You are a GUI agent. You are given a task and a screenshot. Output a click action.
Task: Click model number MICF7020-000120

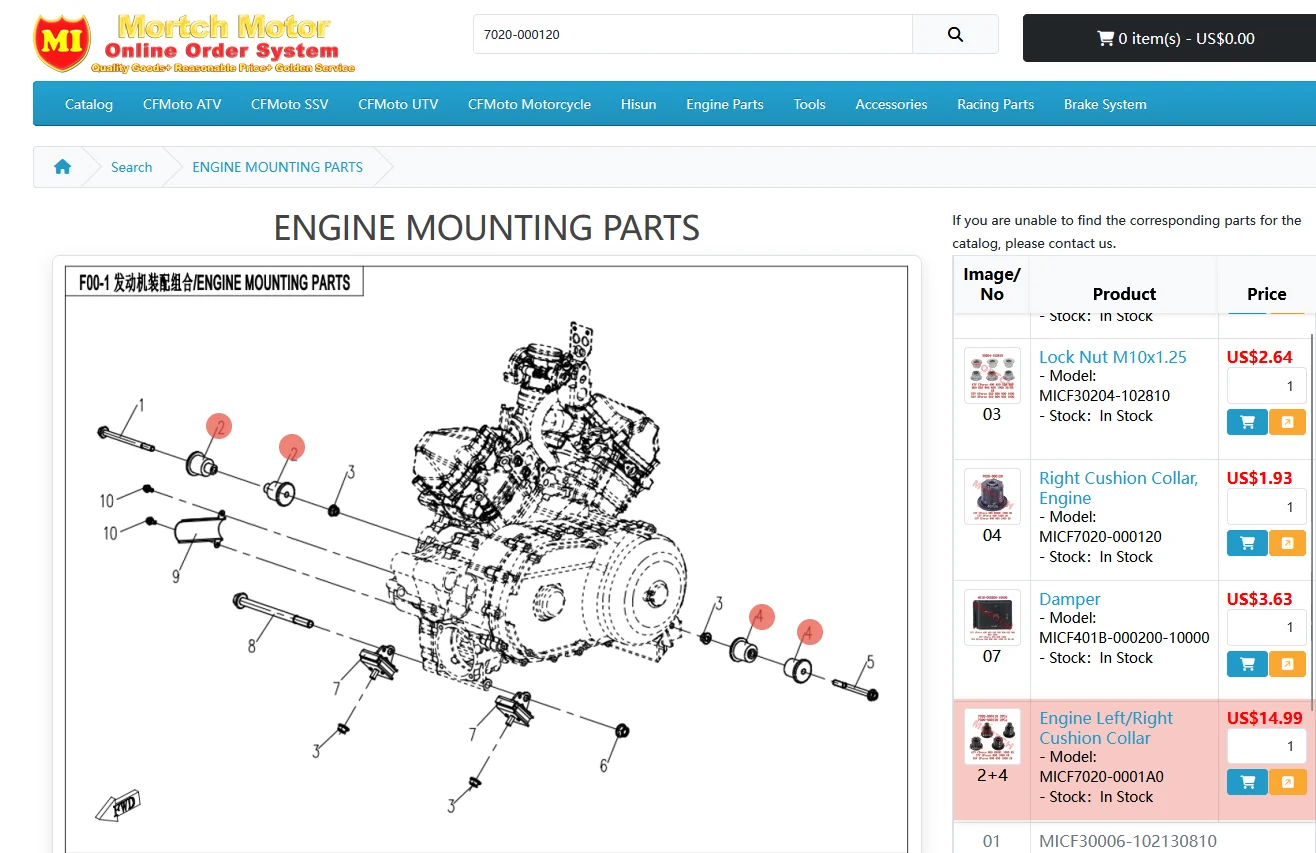coord(1100,537)
